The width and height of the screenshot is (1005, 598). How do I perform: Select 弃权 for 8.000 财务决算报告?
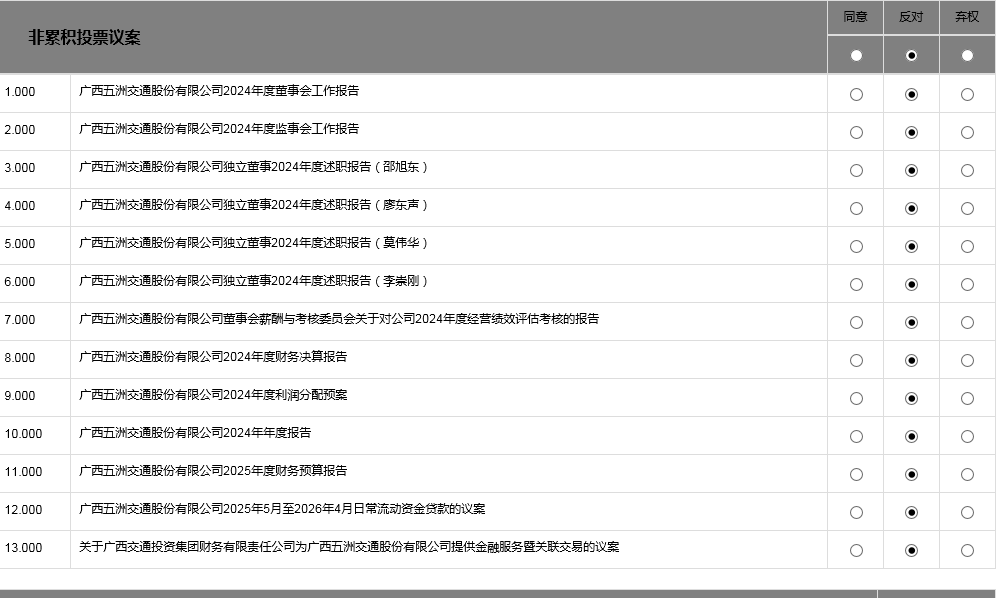coord(967,361)
